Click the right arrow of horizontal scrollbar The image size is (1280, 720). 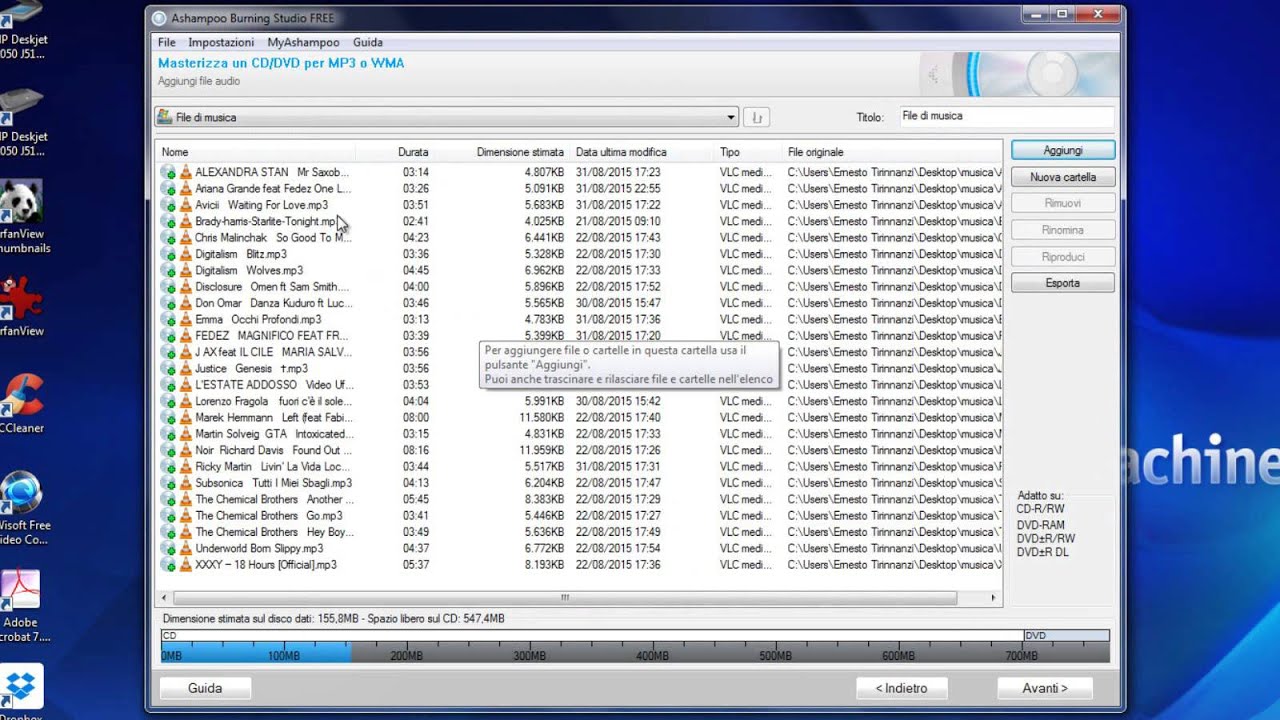(x=993, y=598)
